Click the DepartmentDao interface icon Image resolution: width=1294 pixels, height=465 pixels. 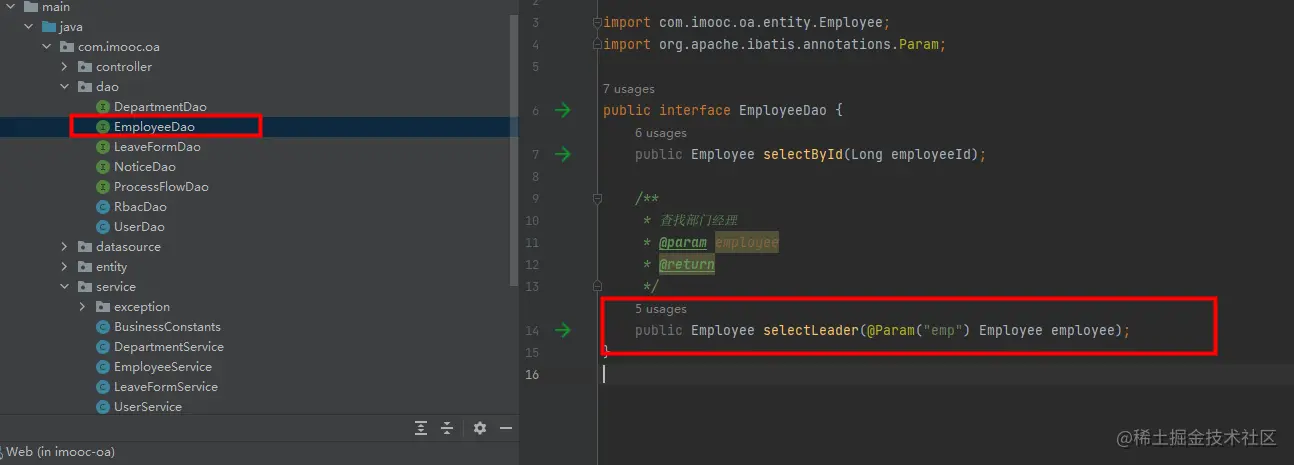pos(102,107)
